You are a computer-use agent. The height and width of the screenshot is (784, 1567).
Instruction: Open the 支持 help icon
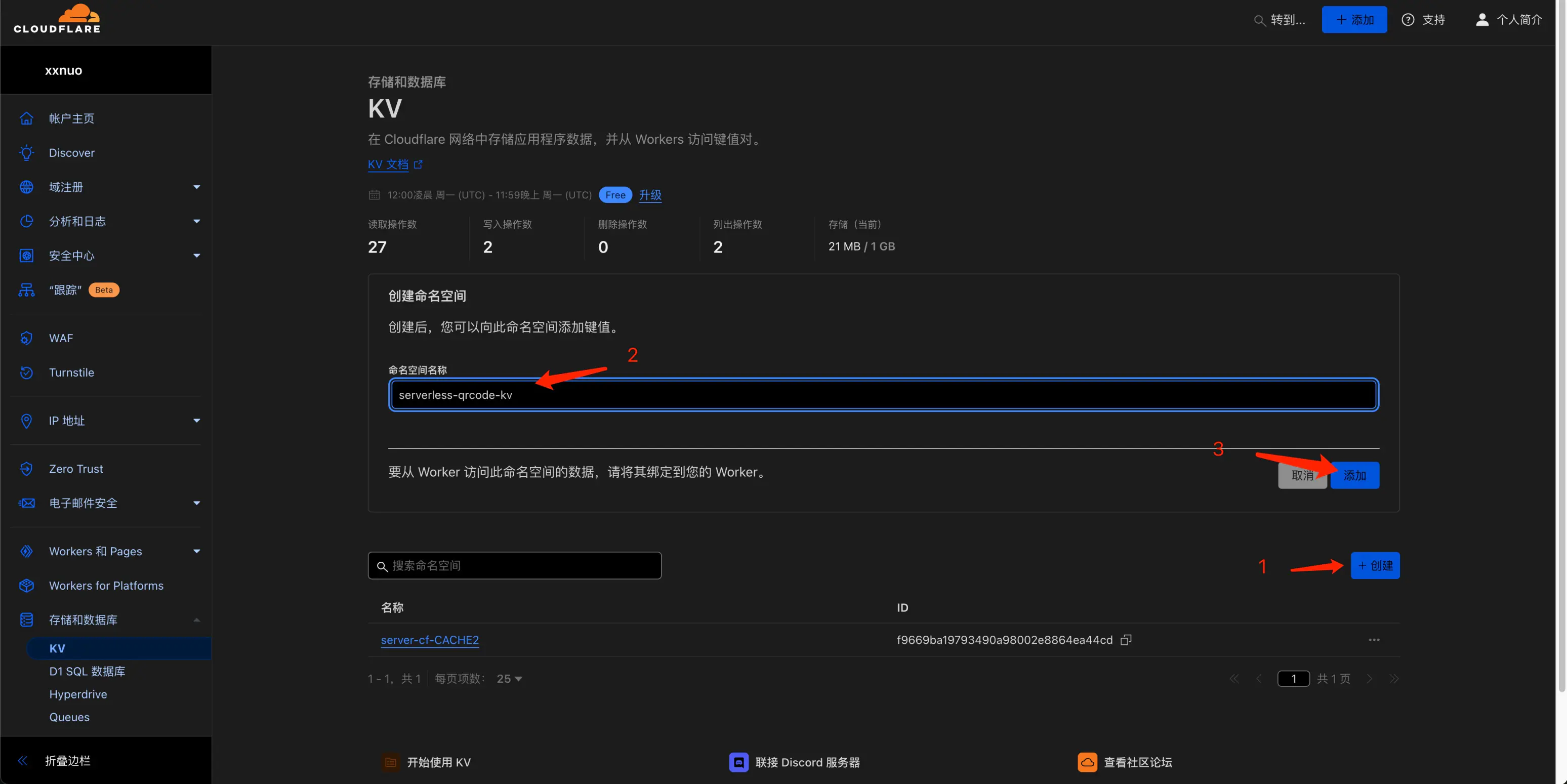click(1408, 19)
